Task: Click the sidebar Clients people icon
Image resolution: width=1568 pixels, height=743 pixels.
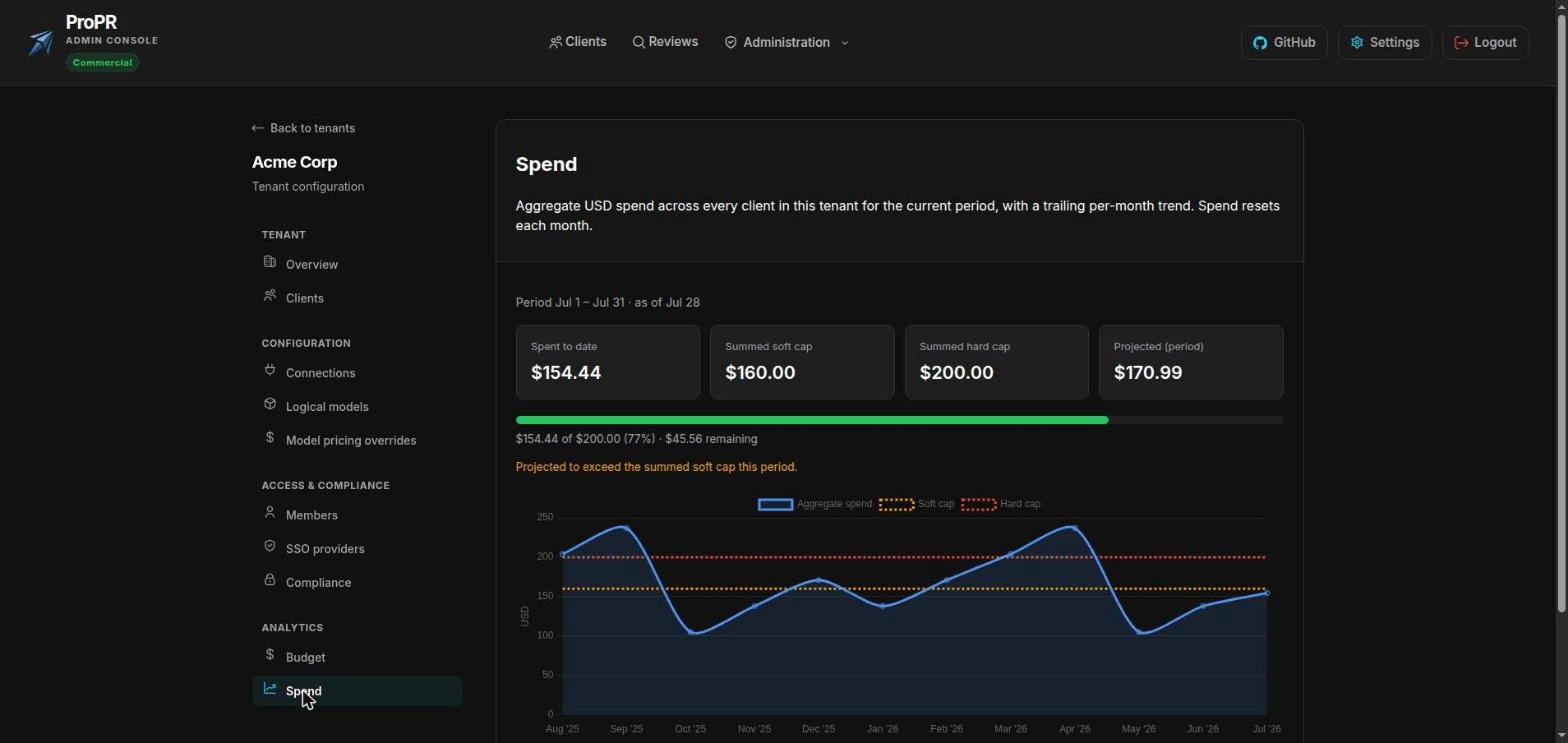Action: coord(270,295)
